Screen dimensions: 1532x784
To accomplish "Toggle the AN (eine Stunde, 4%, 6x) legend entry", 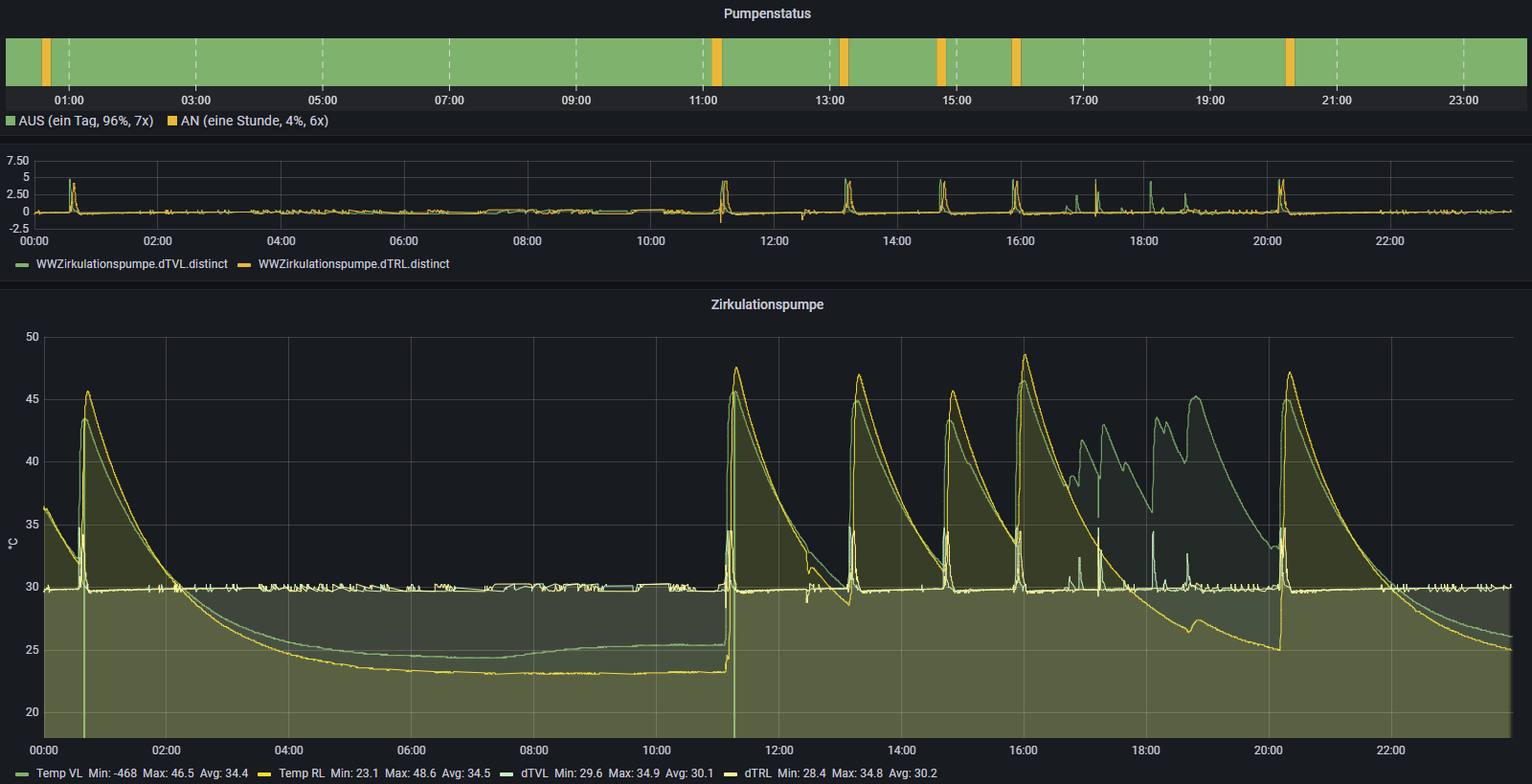I will click(255, 121).
